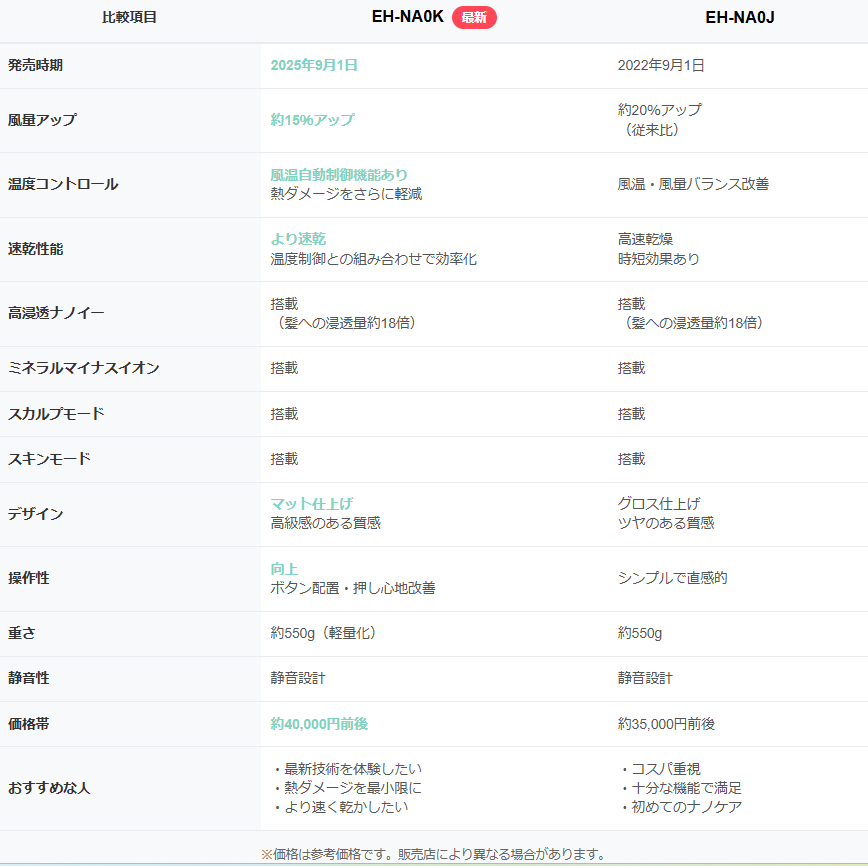Click the マット仕上げ highlighted text
Viewport: 868px width, 866px height.
[312, 503]
